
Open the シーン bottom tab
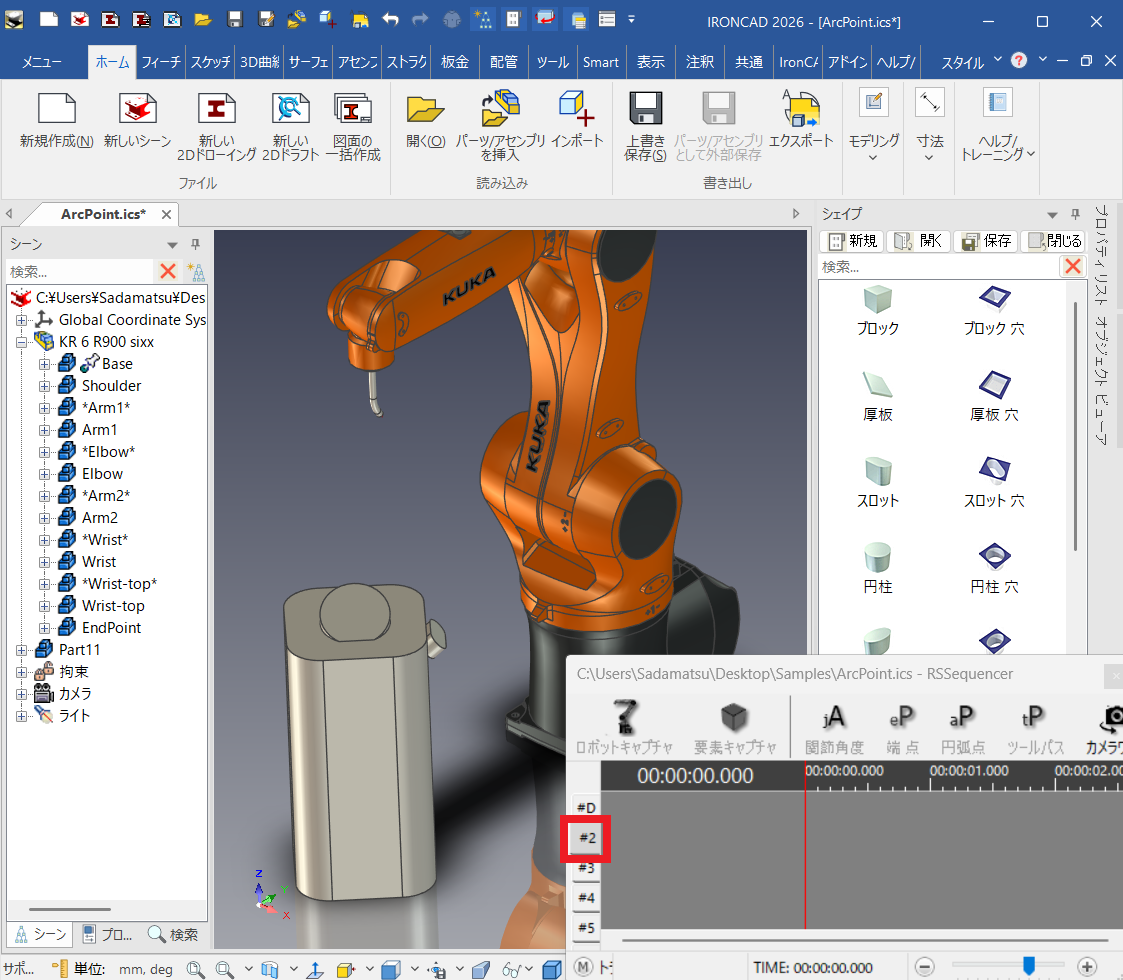(41, 934)
